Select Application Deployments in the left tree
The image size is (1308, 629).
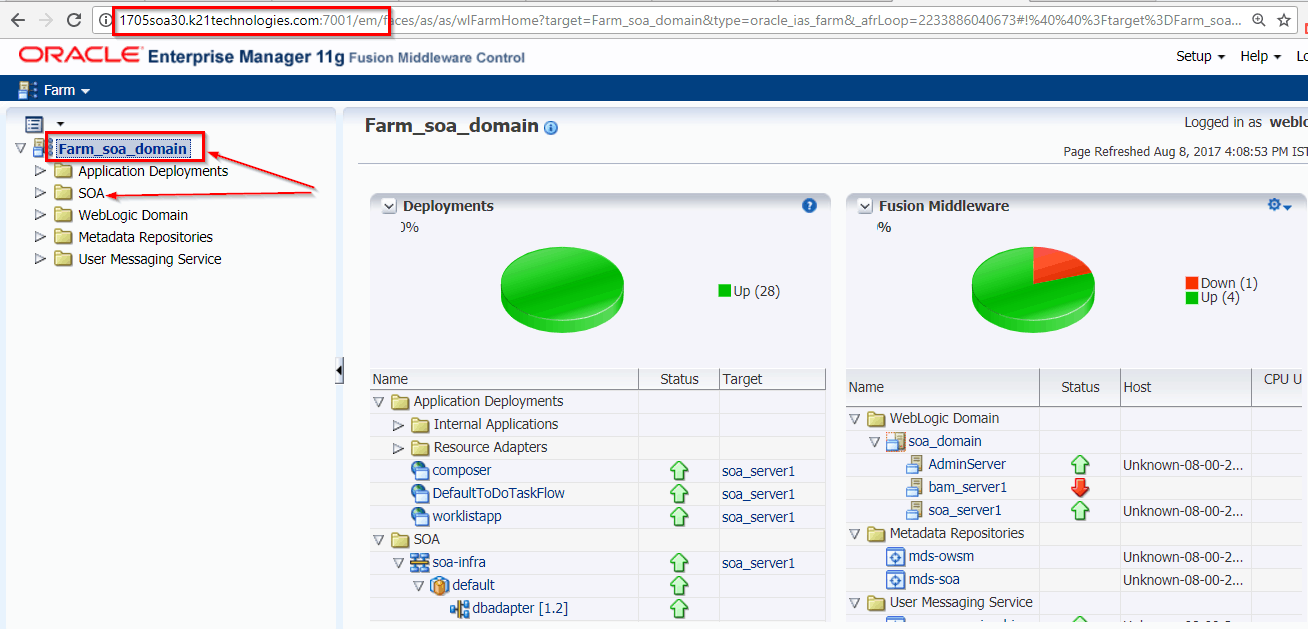tap(153, 171)
